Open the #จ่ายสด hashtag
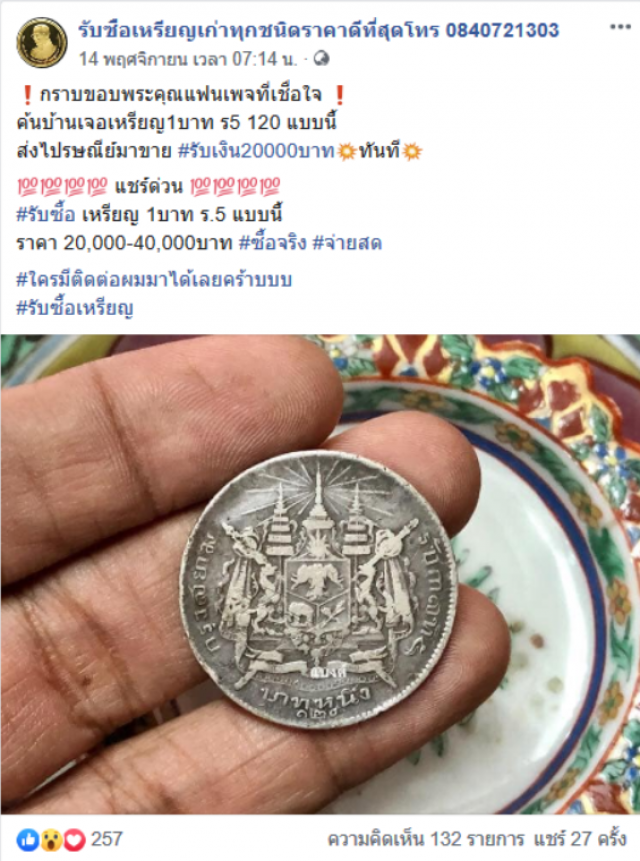This screenshot has height=861, width=640. 347,243
